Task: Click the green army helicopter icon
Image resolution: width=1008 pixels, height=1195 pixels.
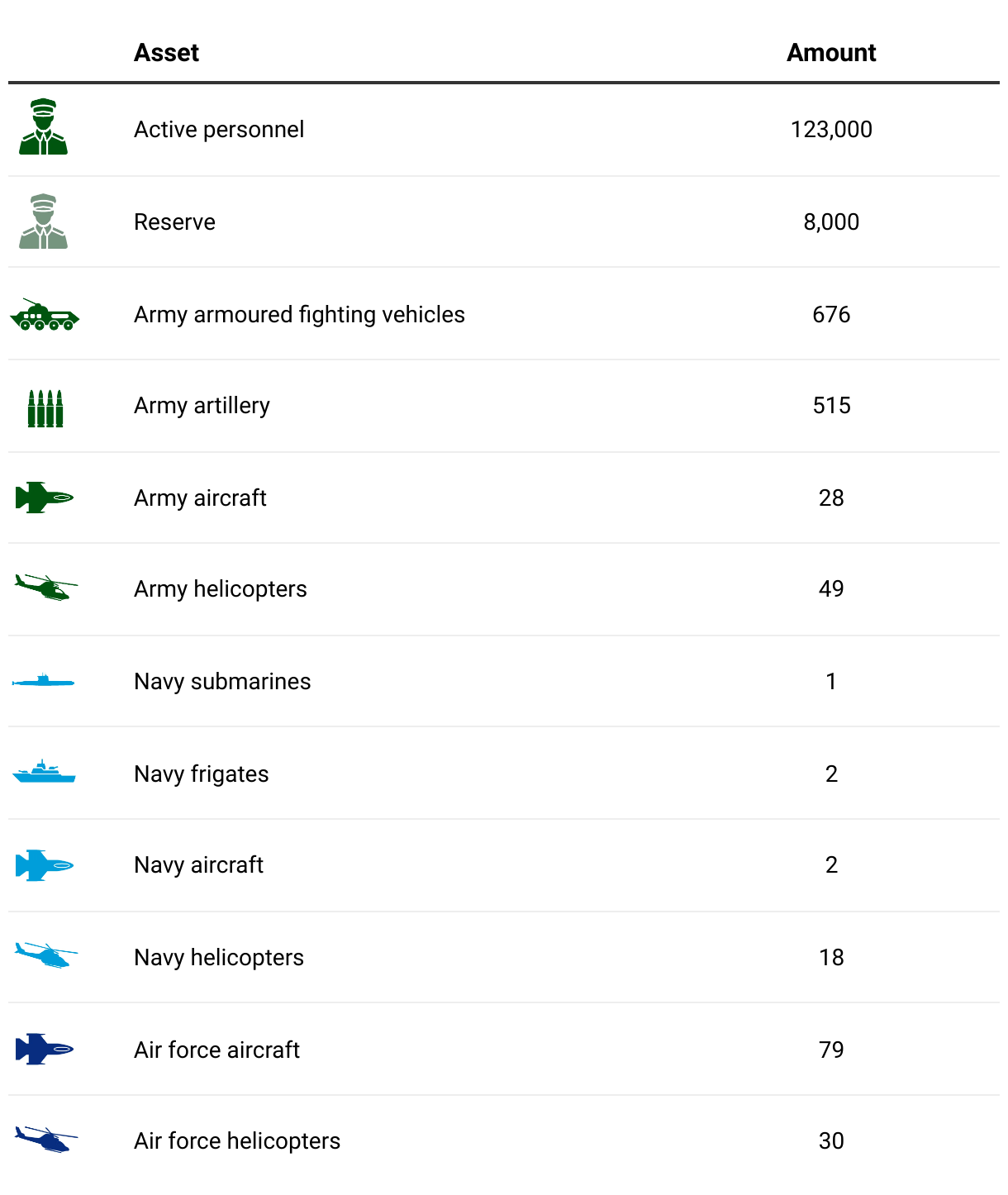Action: point(46,588)
